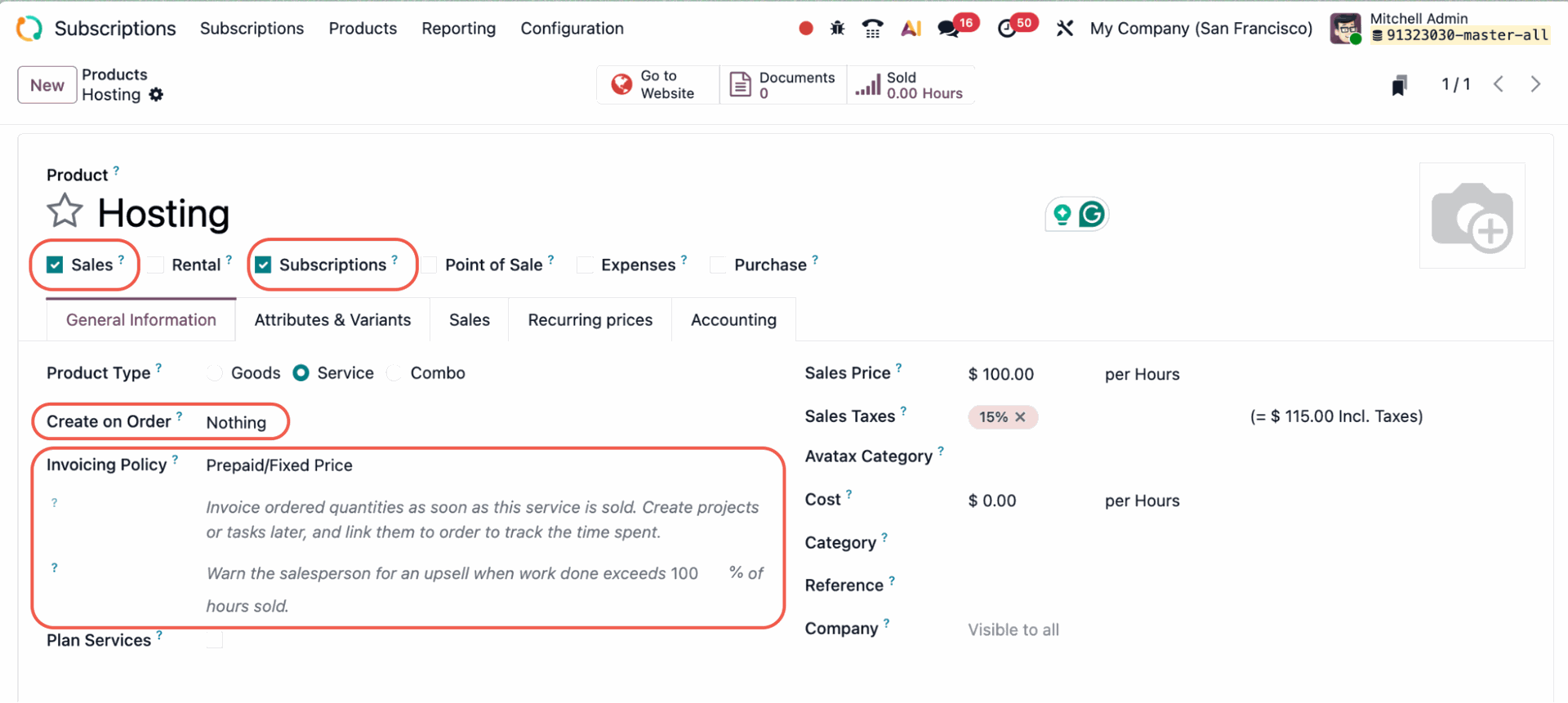Open the Invoicing Policy selection field
This screenshot has height=703, width=1568.
pyautogui.click(x=279, y=465)
